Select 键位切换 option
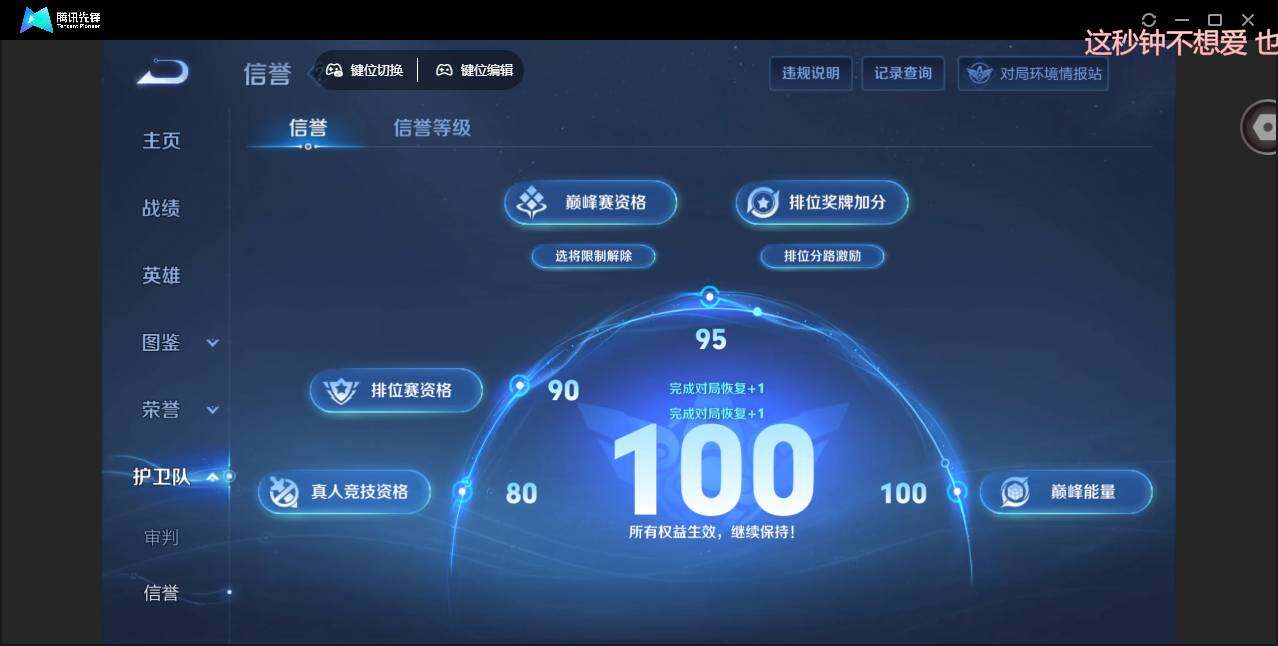 [365, 70]
